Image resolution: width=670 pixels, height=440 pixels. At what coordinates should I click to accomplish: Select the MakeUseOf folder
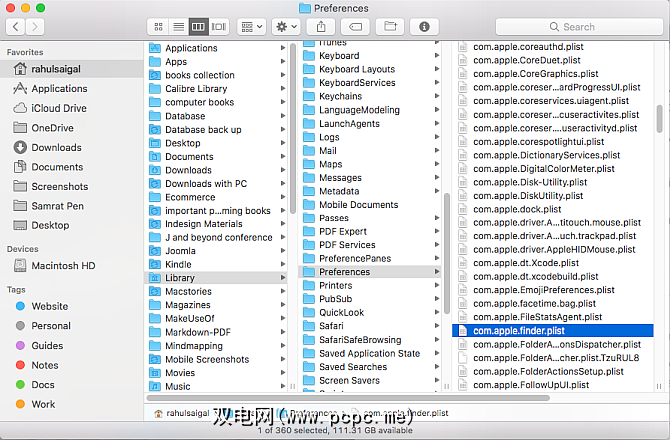pyautogui.click(x=217, y=318)
